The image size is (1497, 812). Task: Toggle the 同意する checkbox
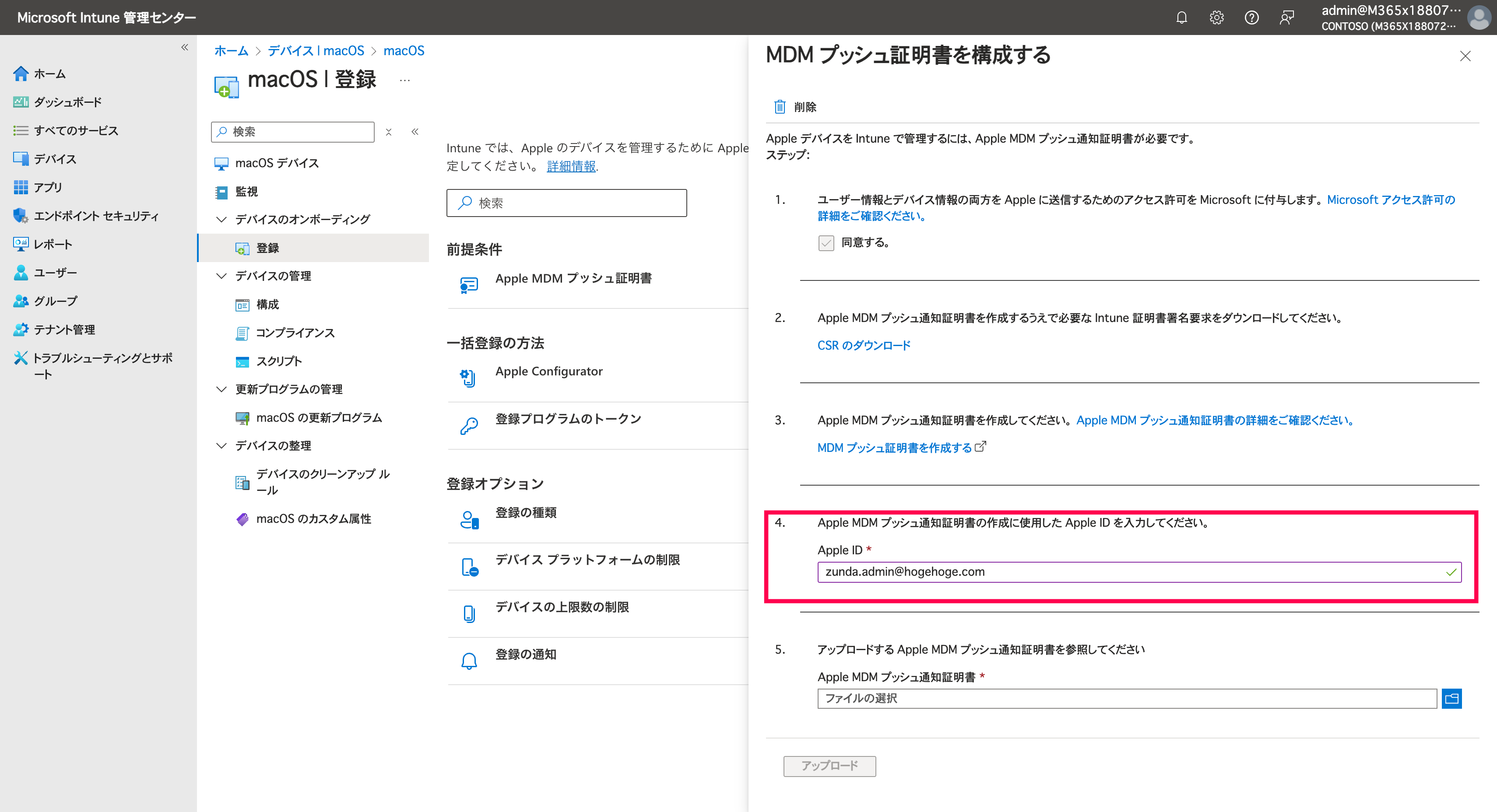[826, 243]
